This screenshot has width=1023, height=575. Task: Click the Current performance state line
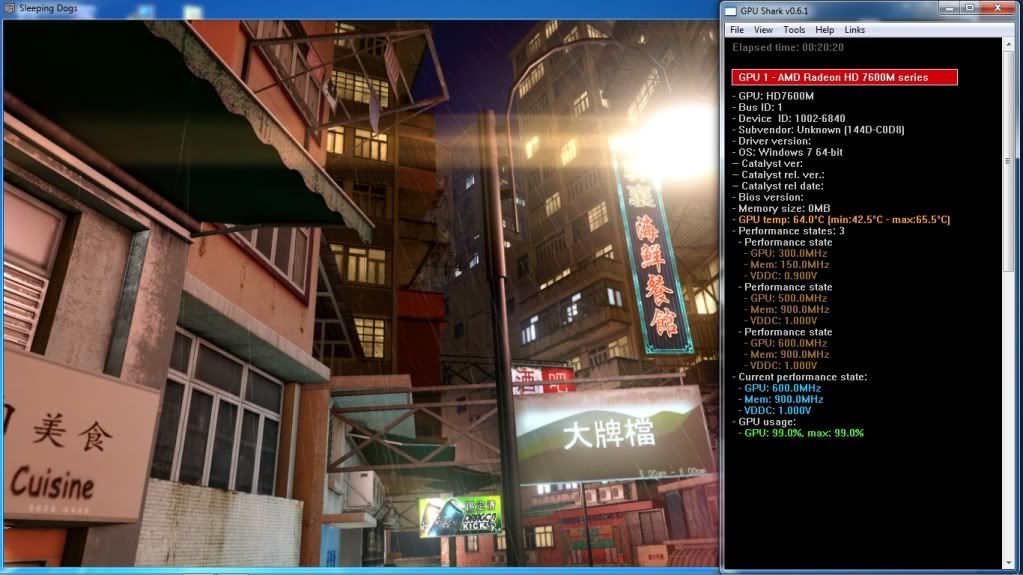799,377
